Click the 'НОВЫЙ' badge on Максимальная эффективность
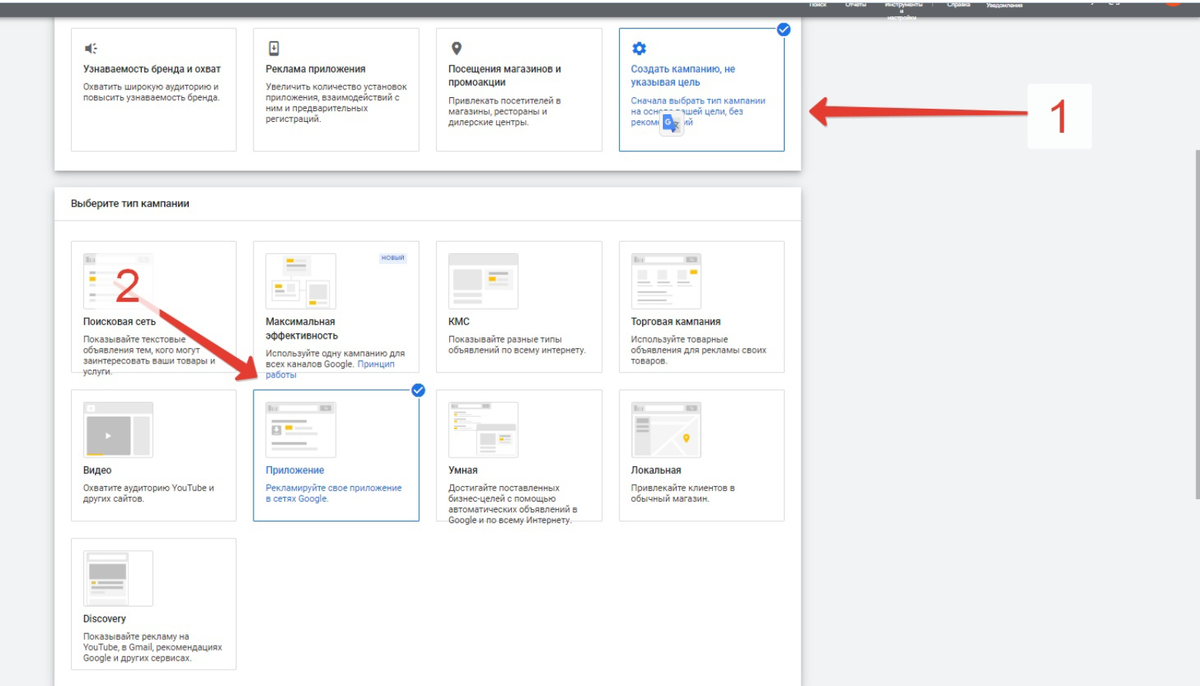The image size is (1200, 686). click(393, 258)
